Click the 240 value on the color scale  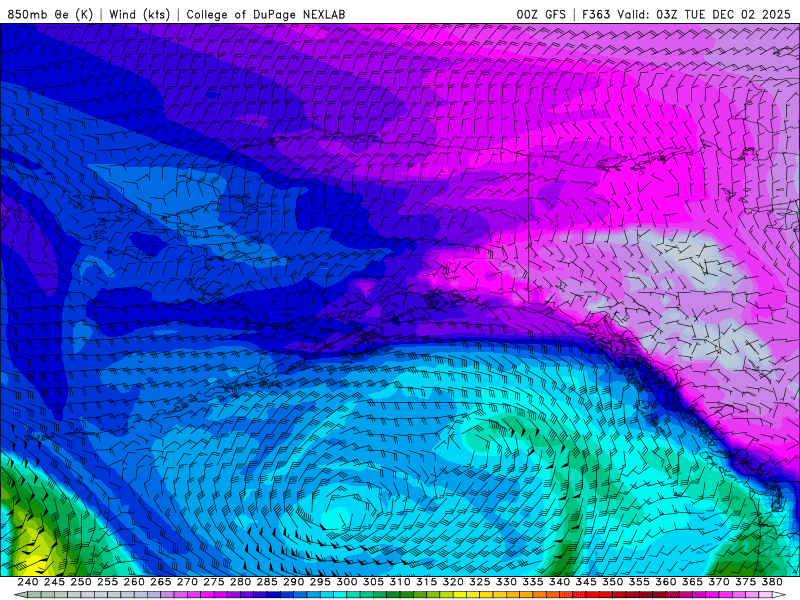(x=28, y=582)
